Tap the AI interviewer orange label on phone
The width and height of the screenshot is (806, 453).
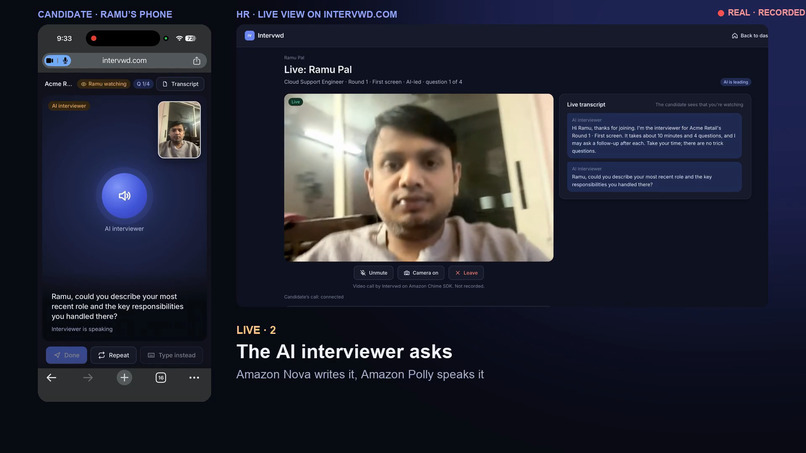click(x=69, y=106)
